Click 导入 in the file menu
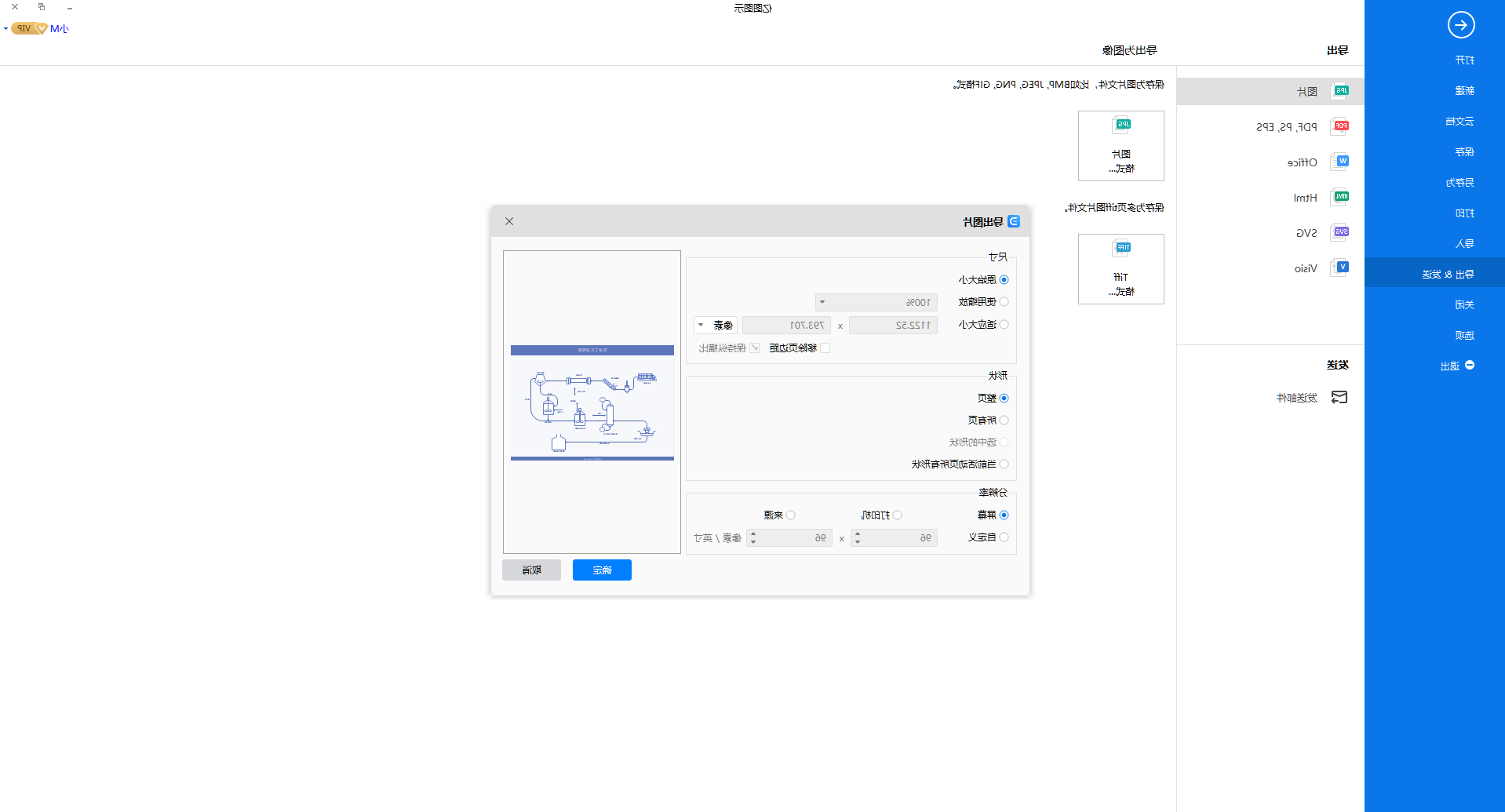 pos(1464,244)
